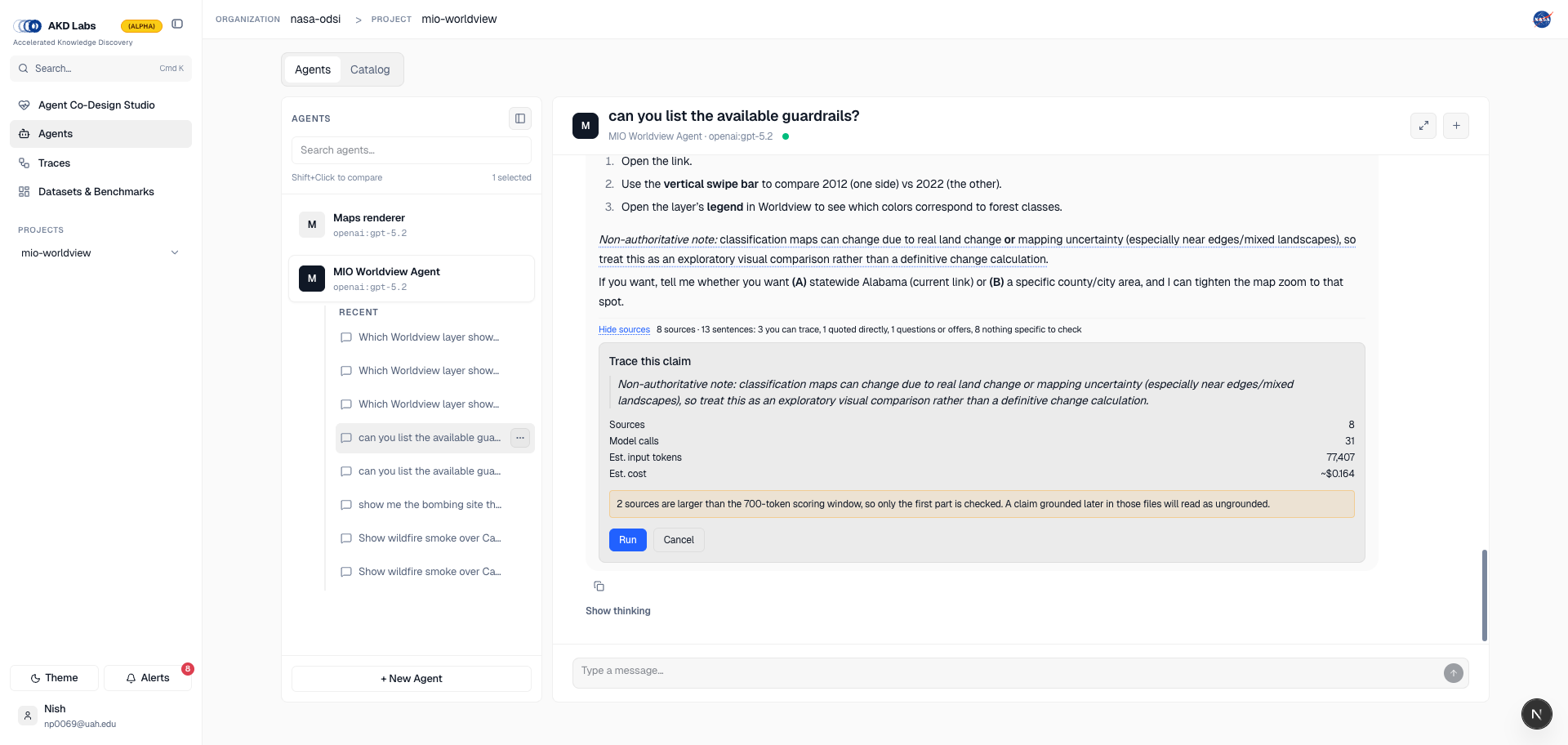Click the Trace this claim heading
Viewport: 1568px width, 745px height.
[650, 361]
